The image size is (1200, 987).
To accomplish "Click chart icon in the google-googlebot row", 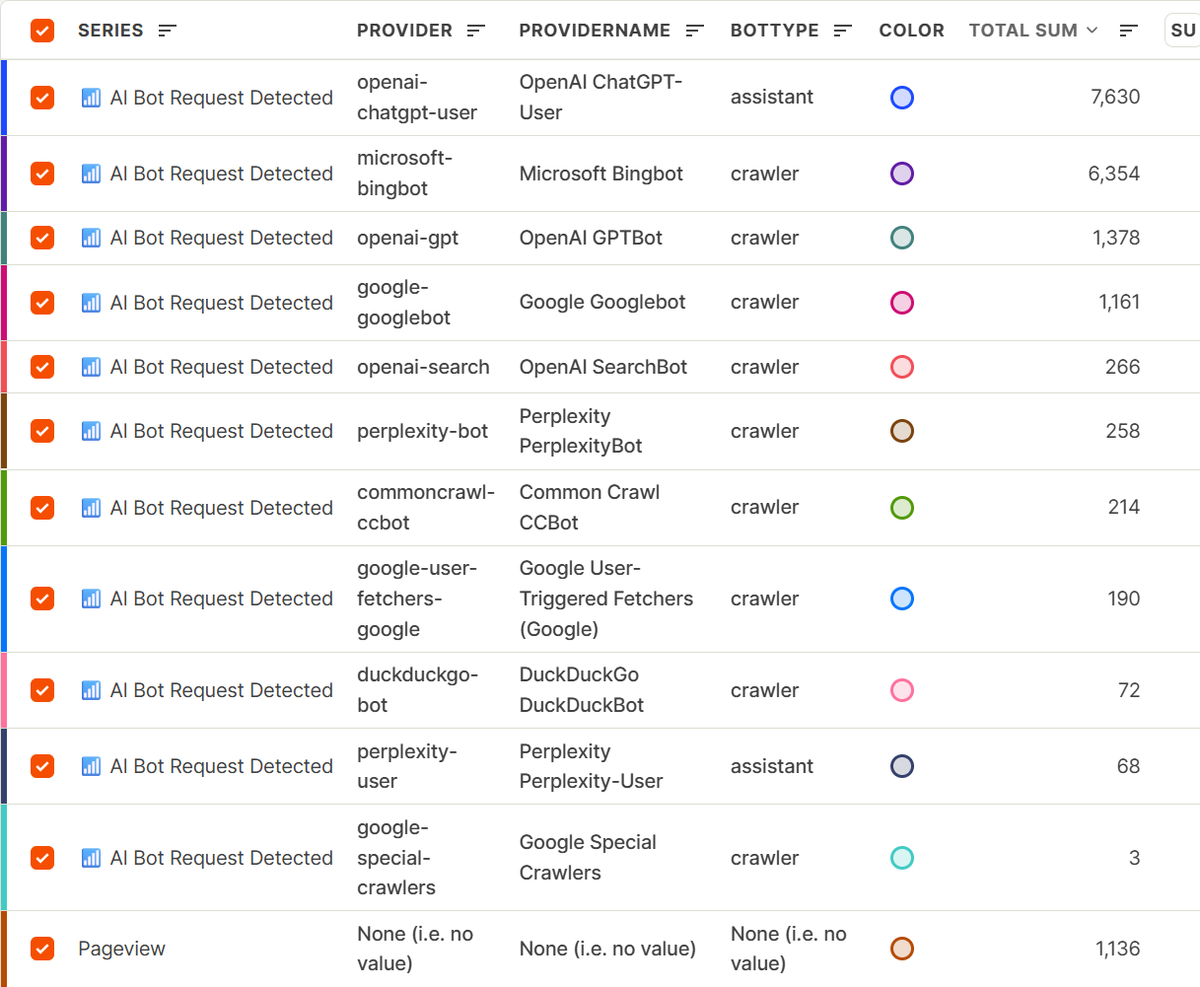I will 91,303.
